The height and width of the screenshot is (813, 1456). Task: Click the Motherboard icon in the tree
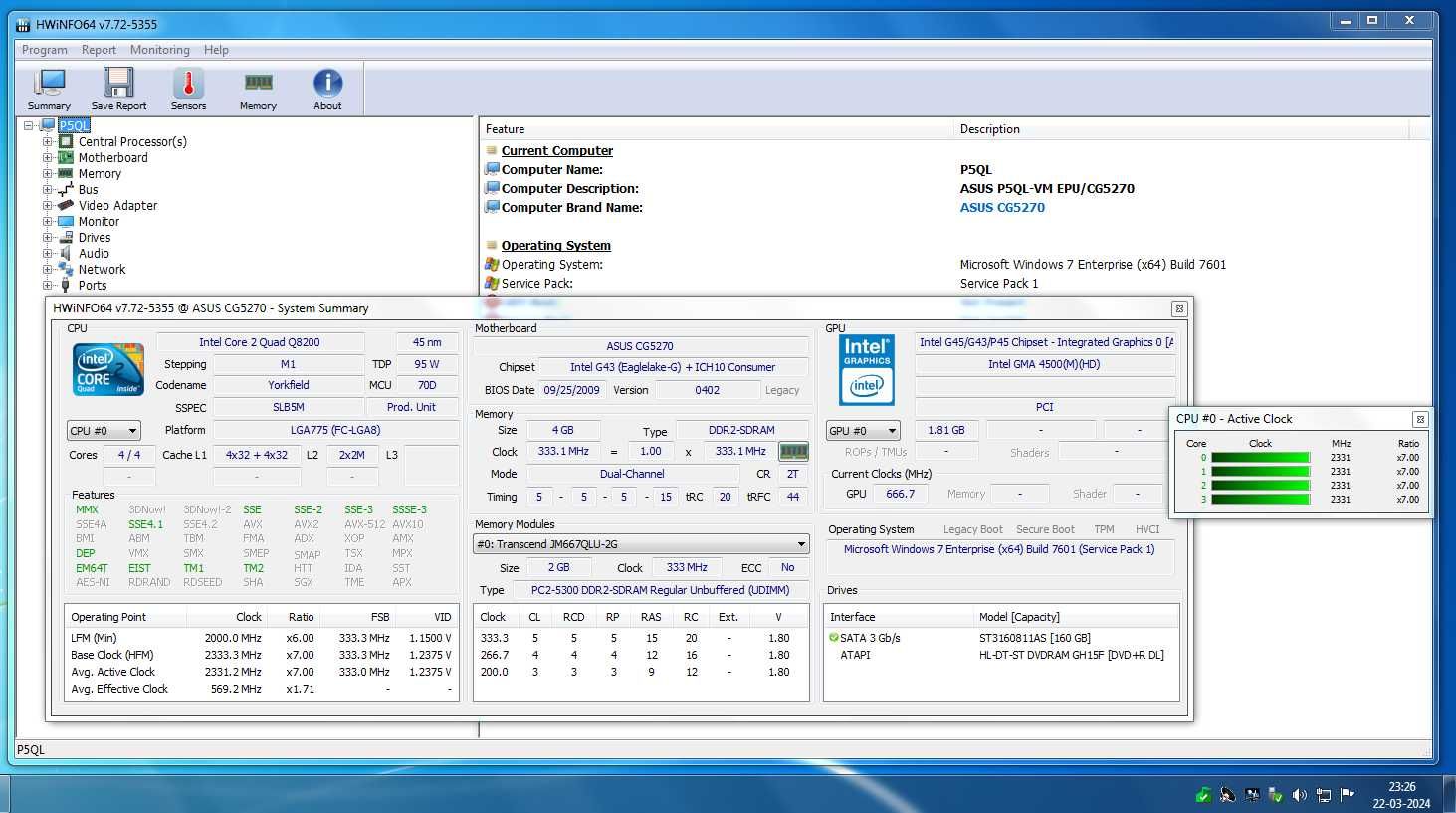[x=66, y=157]
